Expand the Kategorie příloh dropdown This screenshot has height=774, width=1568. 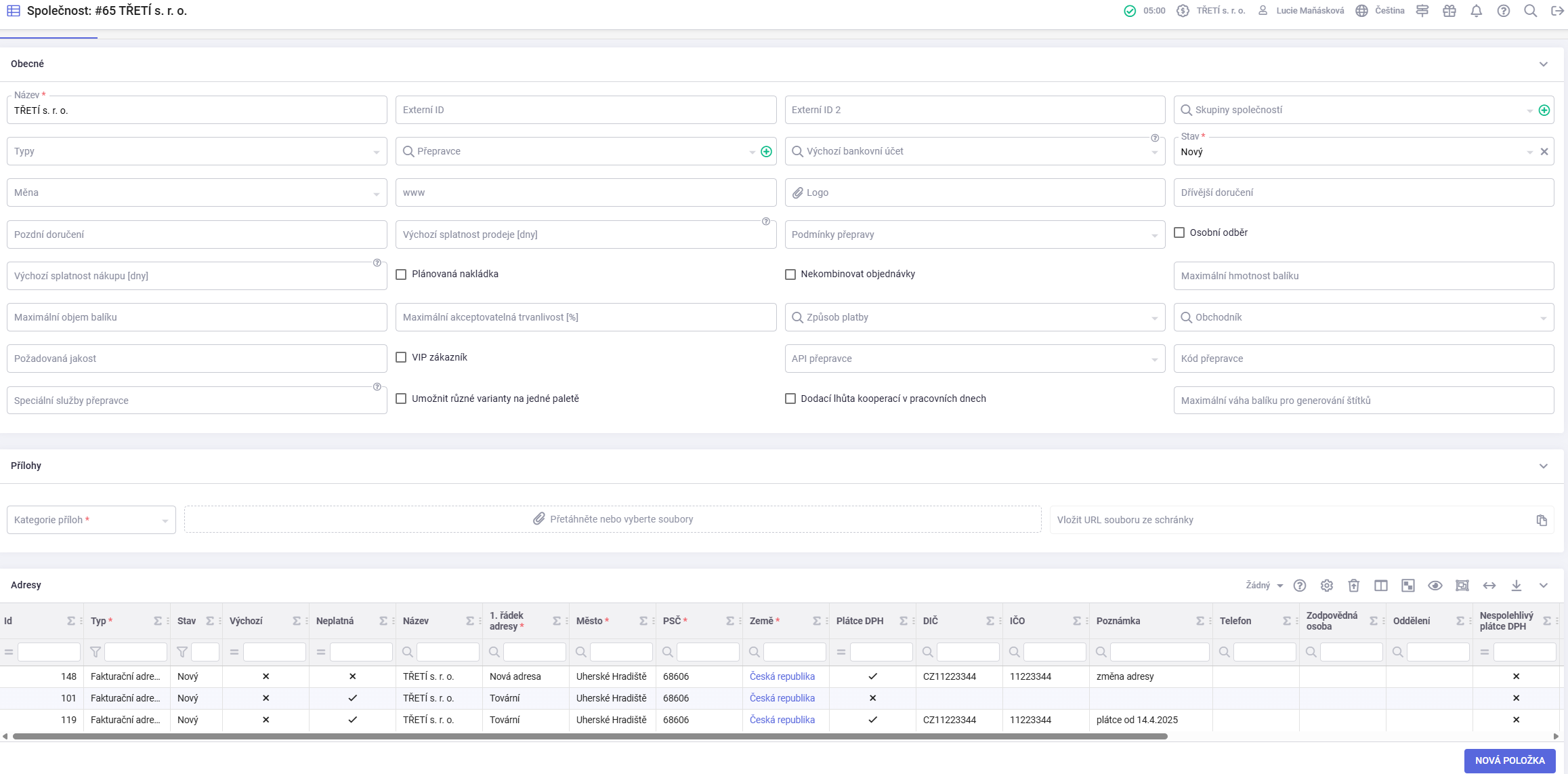pos(91,520)
